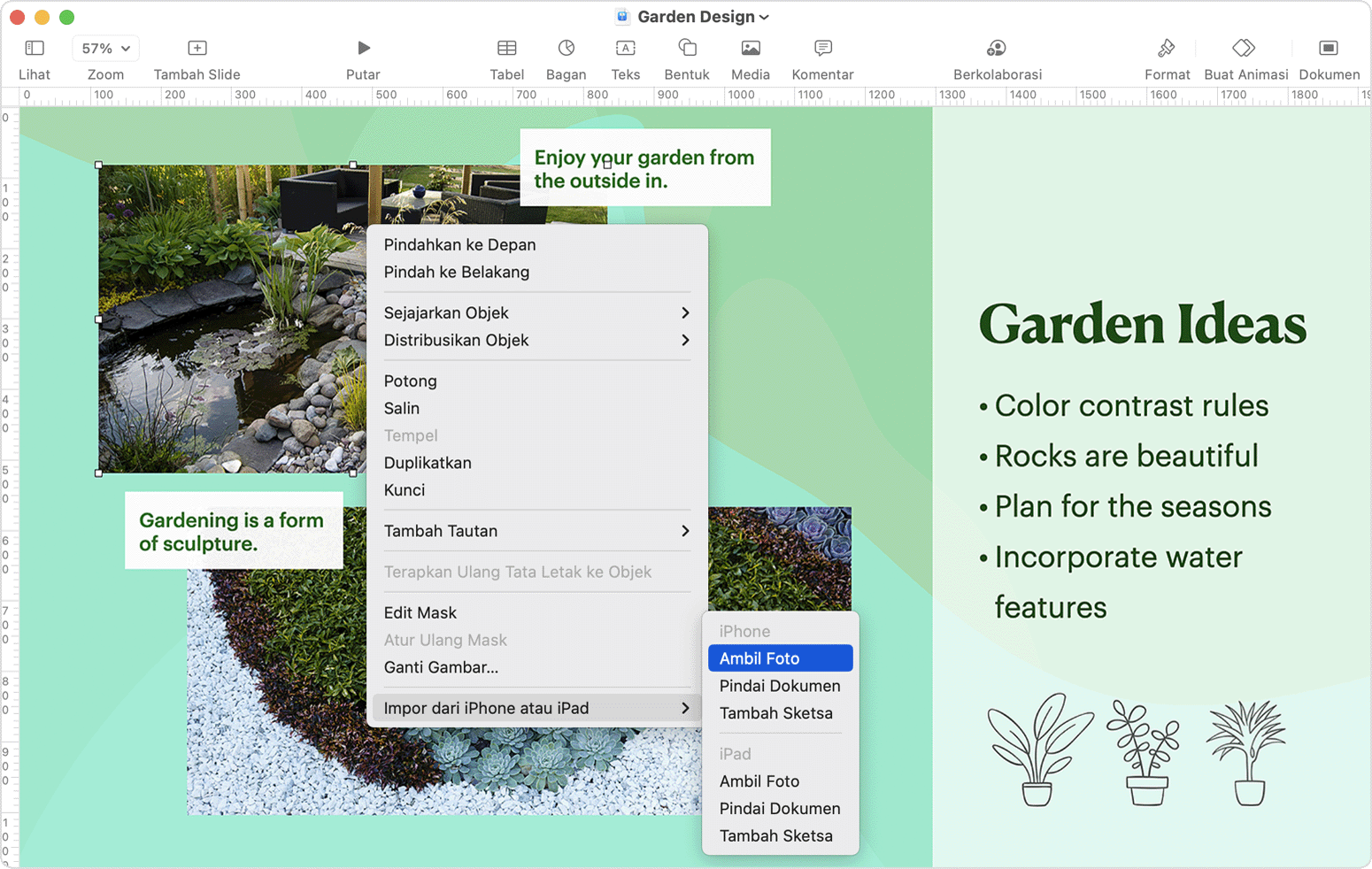The image size is (1372, 869).
Task: Open the Bentuk shapes icon
Action: [x=687, y=49]
